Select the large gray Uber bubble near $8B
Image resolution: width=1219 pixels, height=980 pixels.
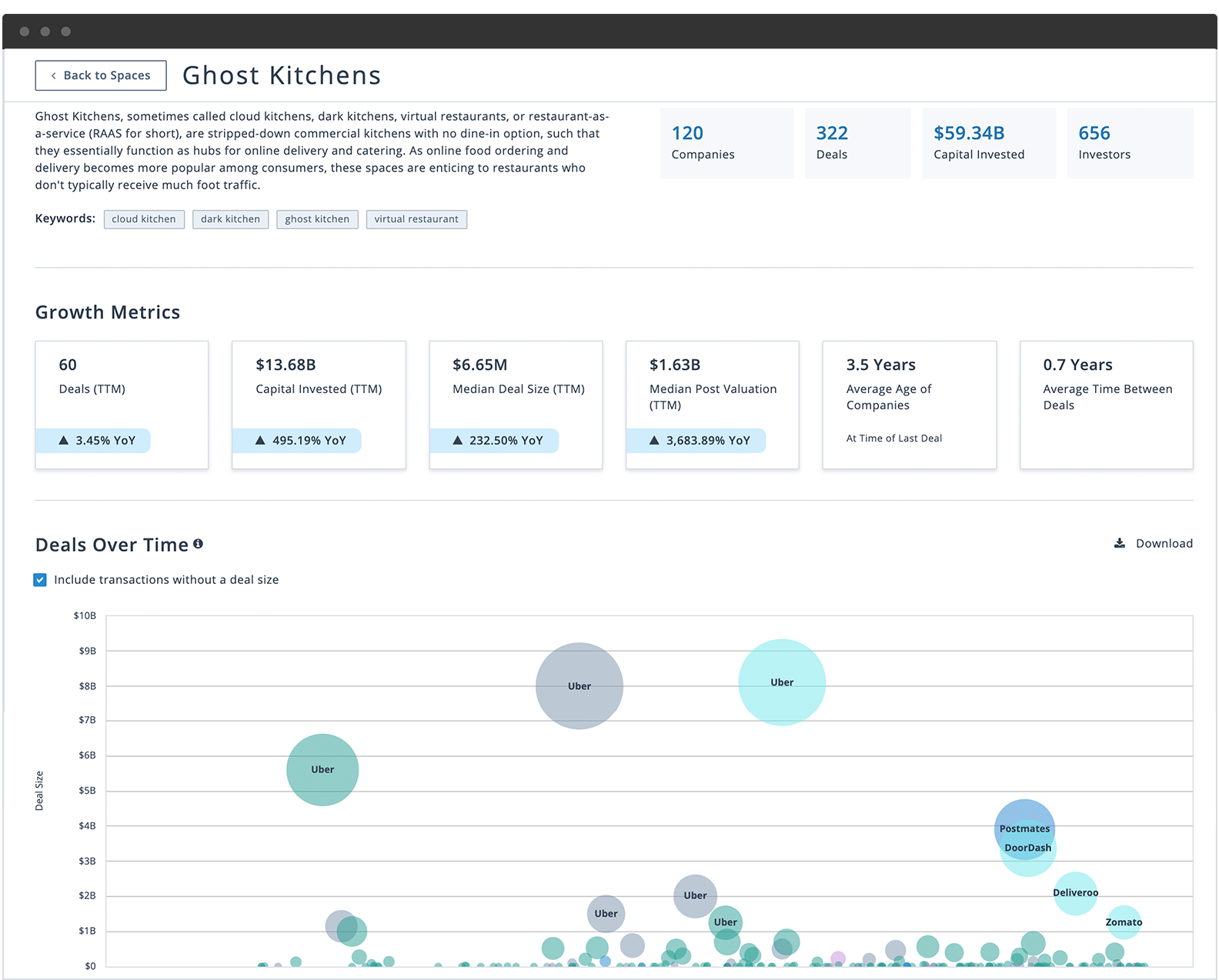579,686
